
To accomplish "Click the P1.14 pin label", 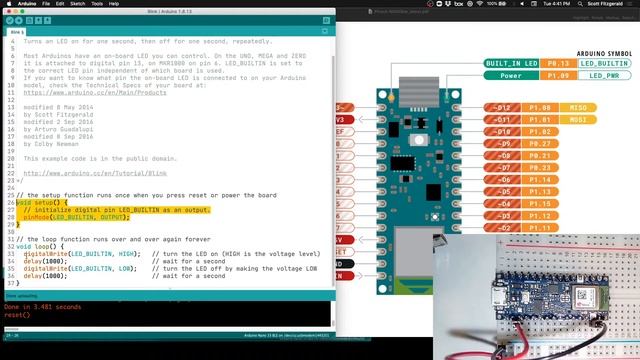I will click(540, 180).
